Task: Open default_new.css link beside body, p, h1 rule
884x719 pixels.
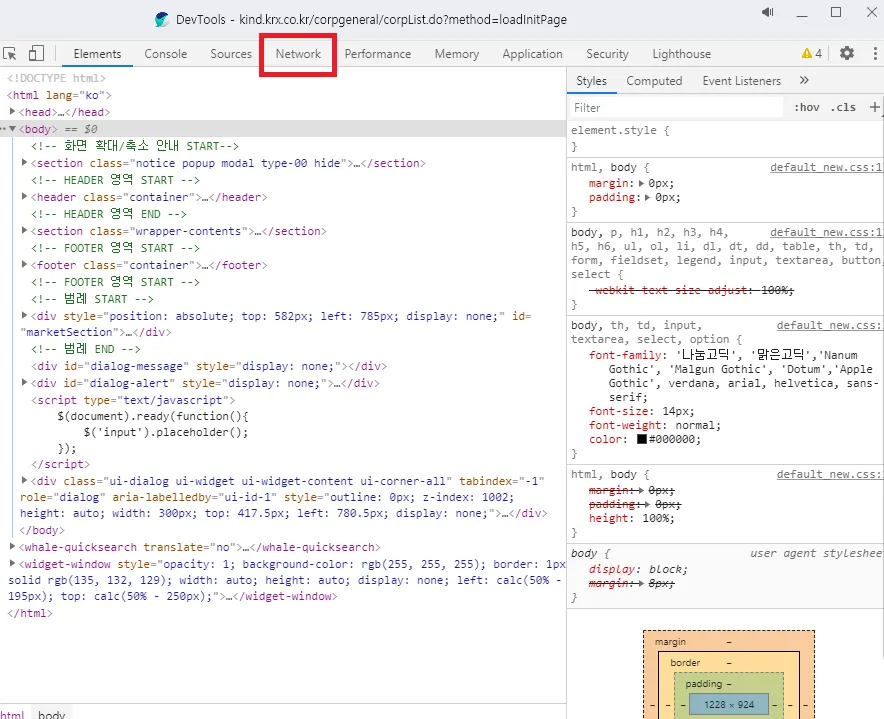Action: pos(826,232)
